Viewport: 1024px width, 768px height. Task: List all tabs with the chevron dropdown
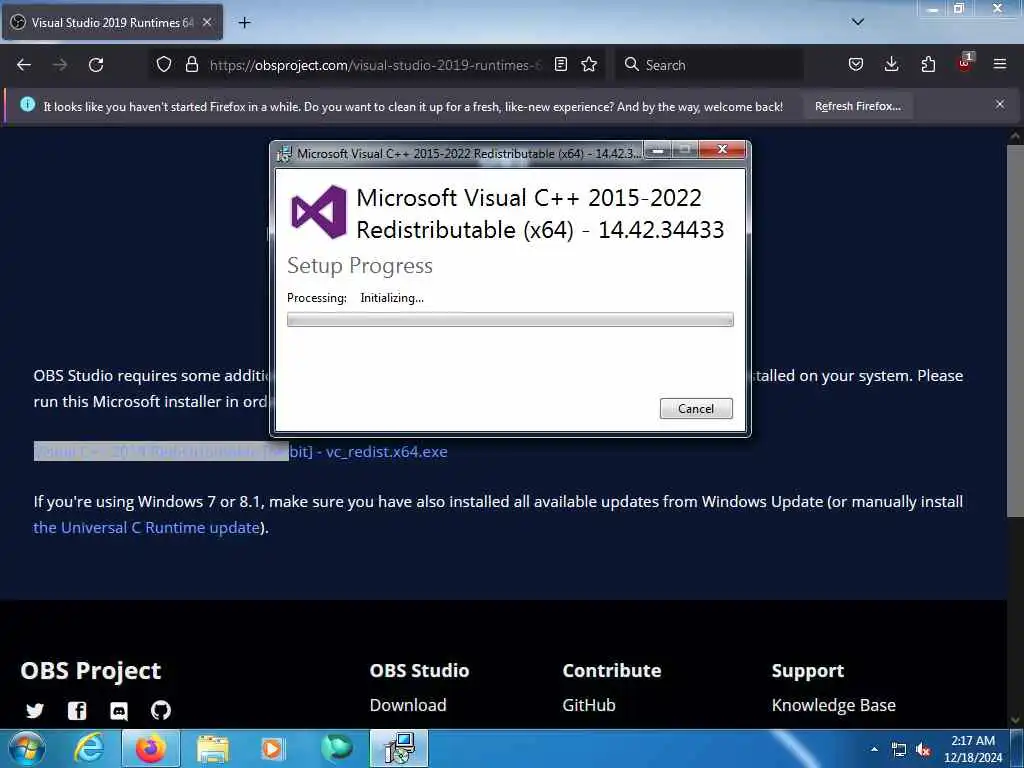(858, 22)
